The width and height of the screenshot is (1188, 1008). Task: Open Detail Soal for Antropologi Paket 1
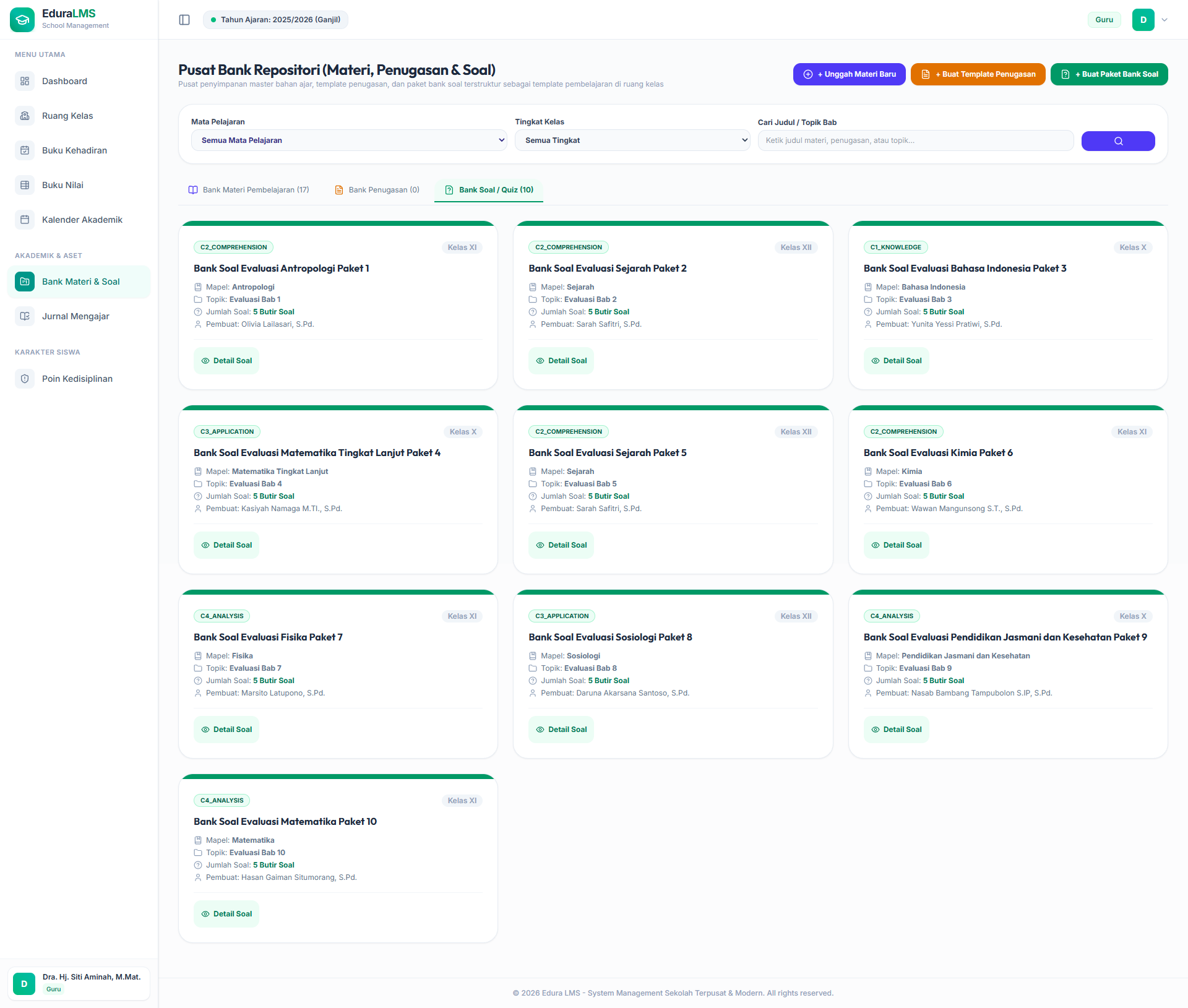pos(226,361)
